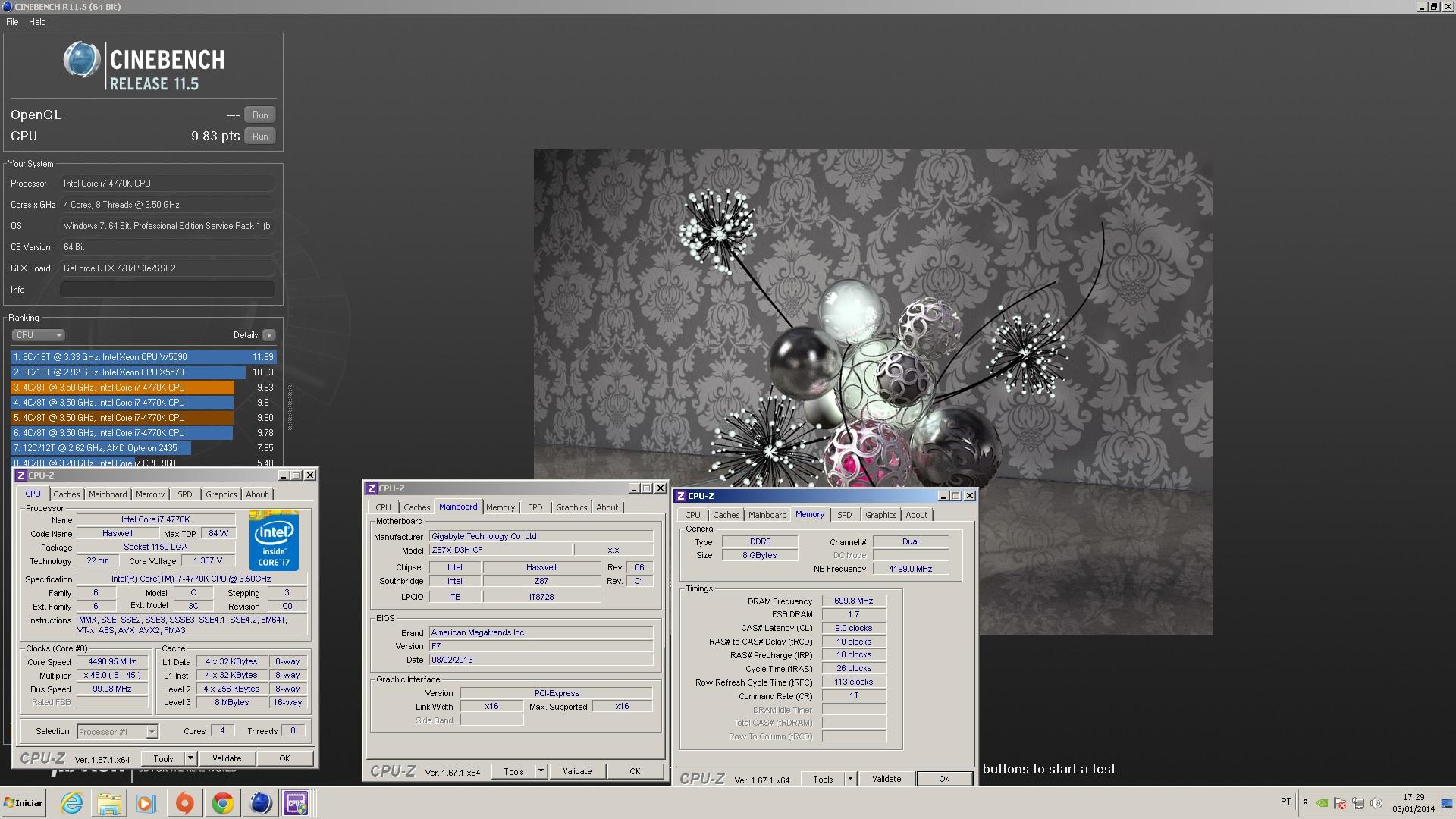The image size is (1456, 819).
Task: Open the File menu
Action: click(12, 22)
